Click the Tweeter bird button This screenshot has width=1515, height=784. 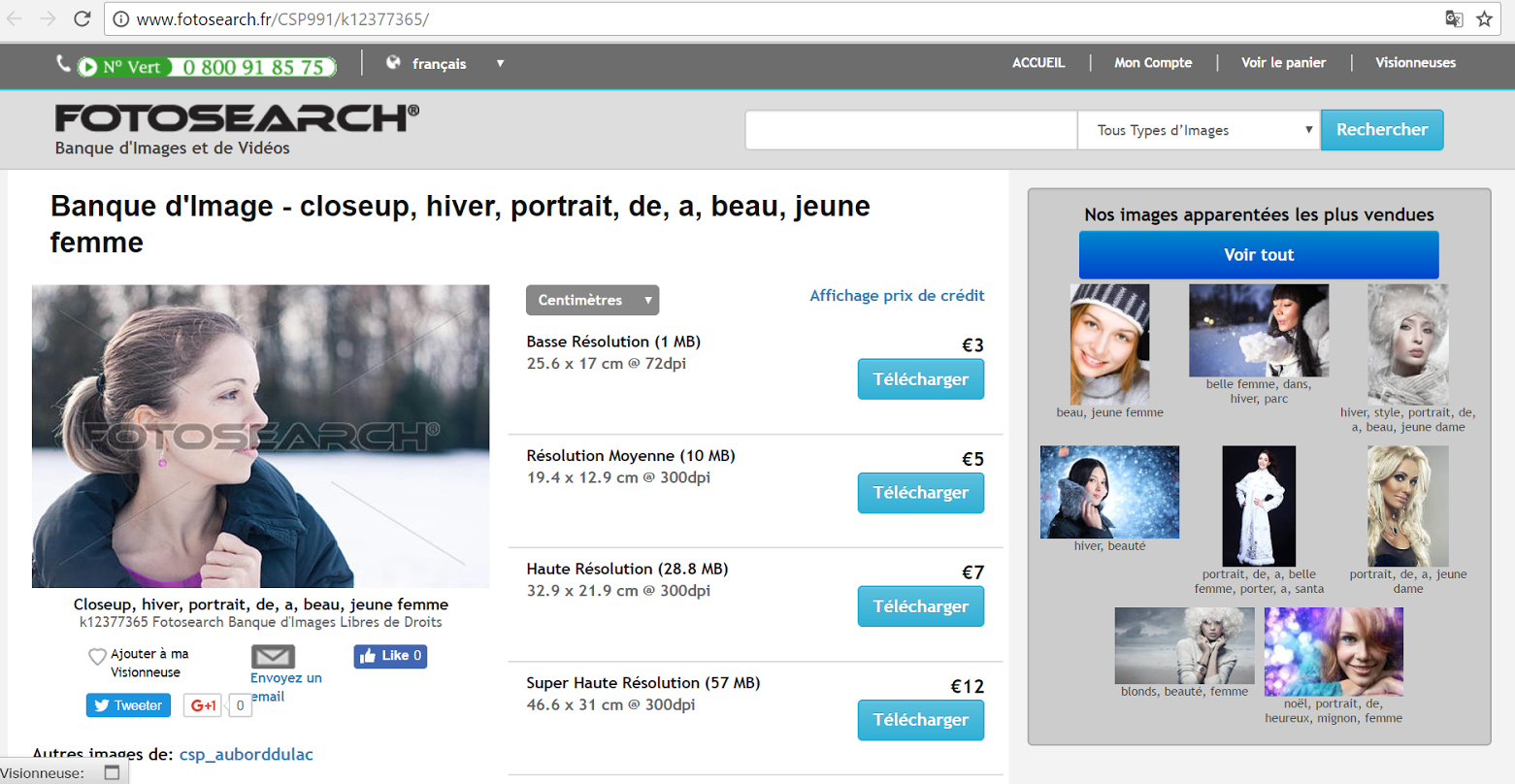pos(128,705)
